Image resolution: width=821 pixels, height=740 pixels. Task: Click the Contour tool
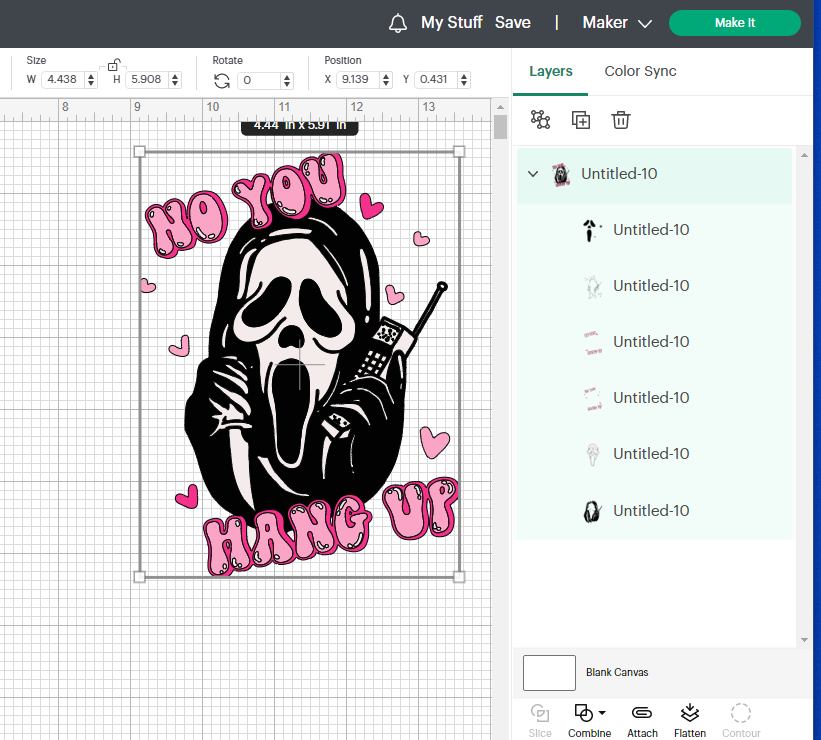point(741,721)
